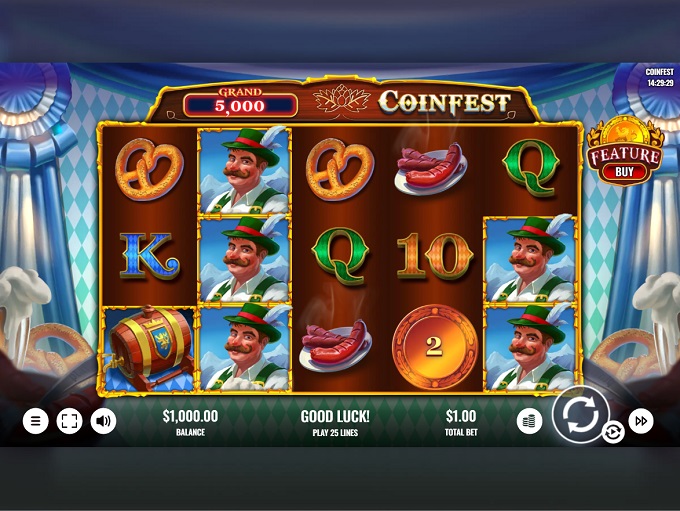Image resolution: width=680 pixels, height=511 pixels.
Task: Open the coin stack bet settings
Action: (x=530, y=421)
